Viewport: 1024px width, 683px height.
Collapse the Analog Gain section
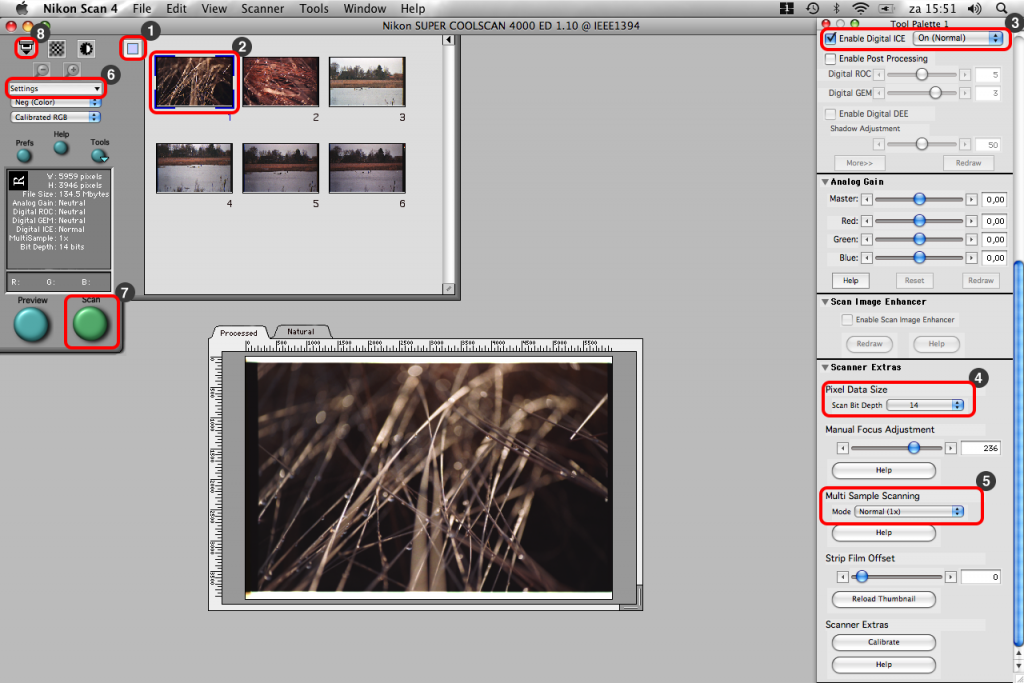(825, 182)
